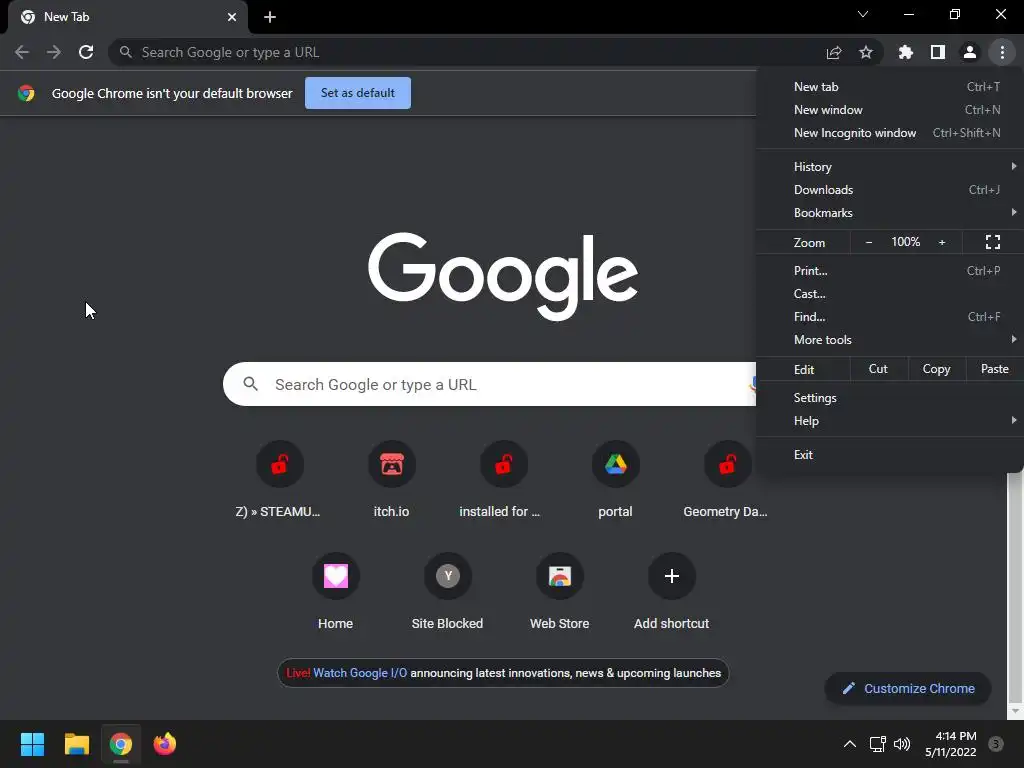This screenshot has height=768, width=1024.
Task: Open the tab search chevron
Action: point(863,14)
